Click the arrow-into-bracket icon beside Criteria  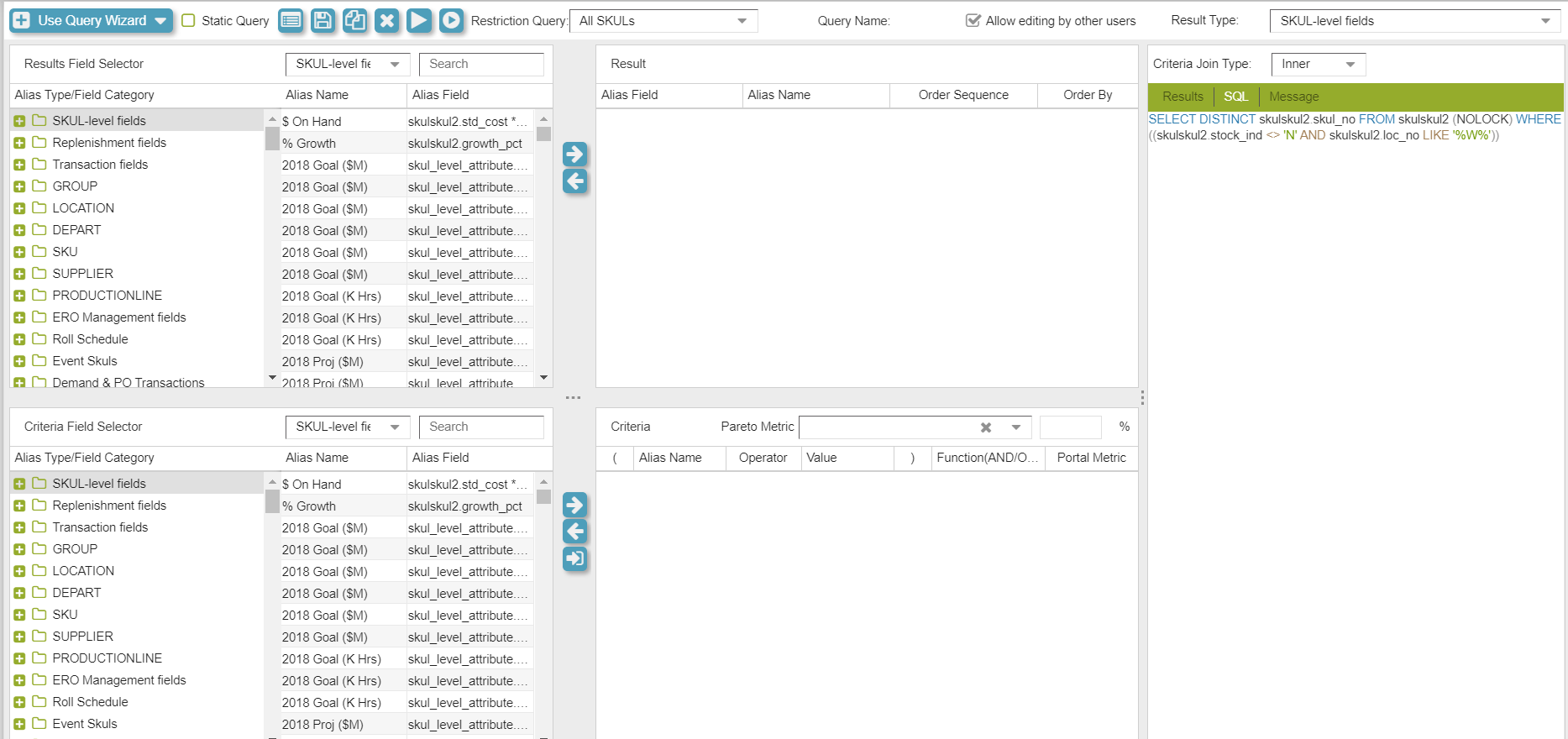coord(574,558)
